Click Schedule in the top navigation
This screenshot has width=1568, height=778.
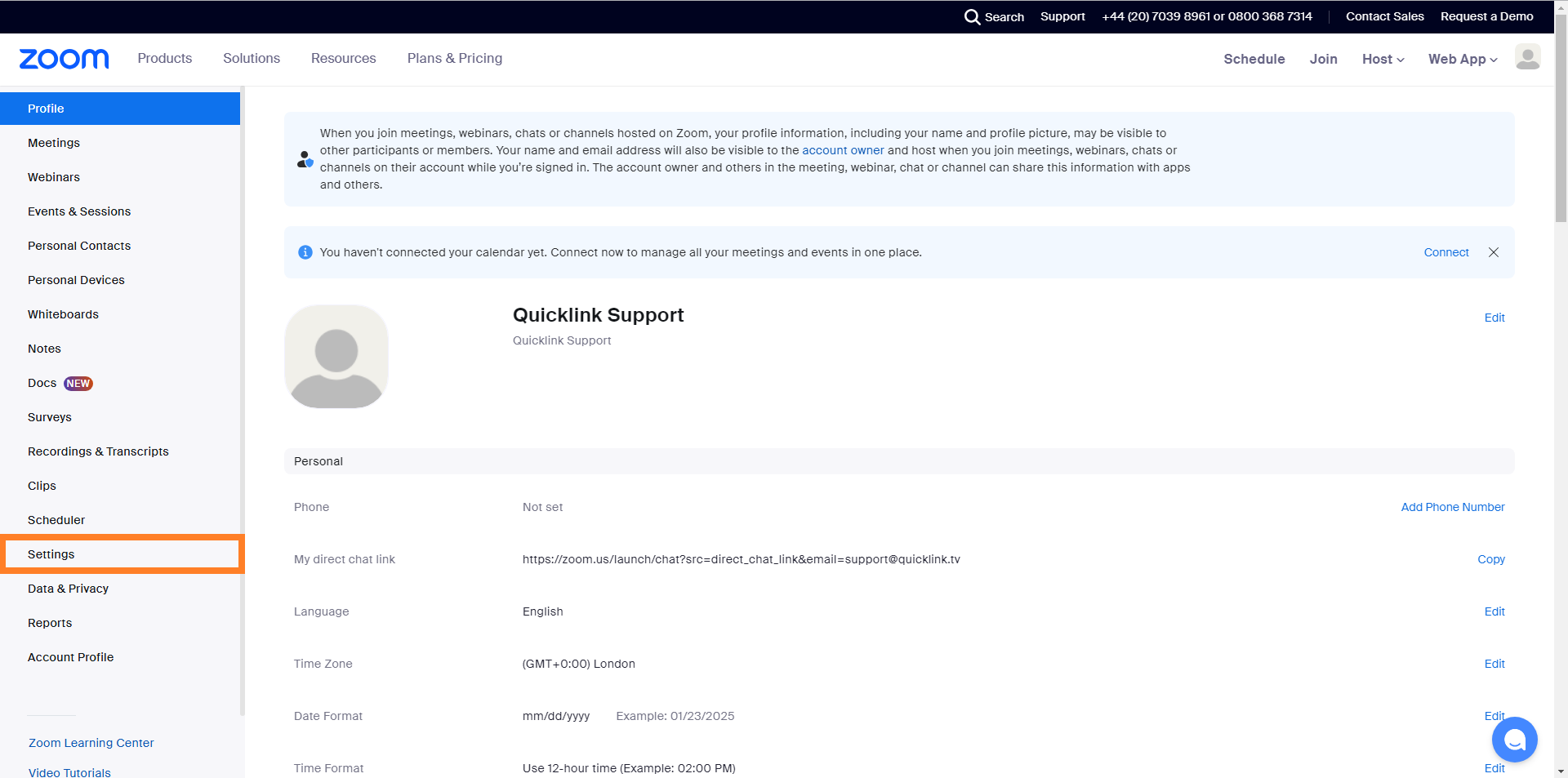tap(1254, 59)
